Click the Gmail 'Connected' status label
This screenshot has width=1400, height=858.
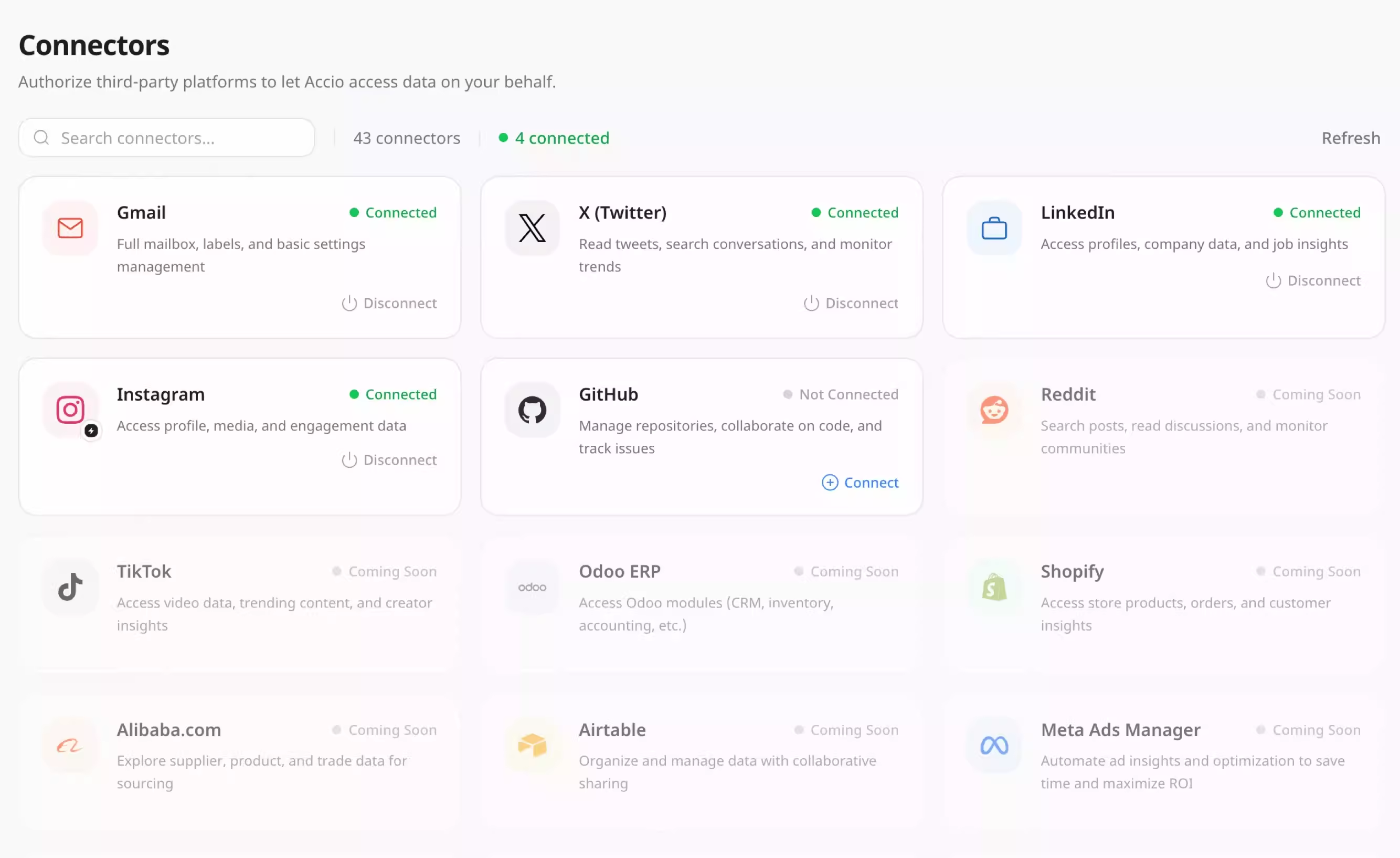click(x=393, y=212)
